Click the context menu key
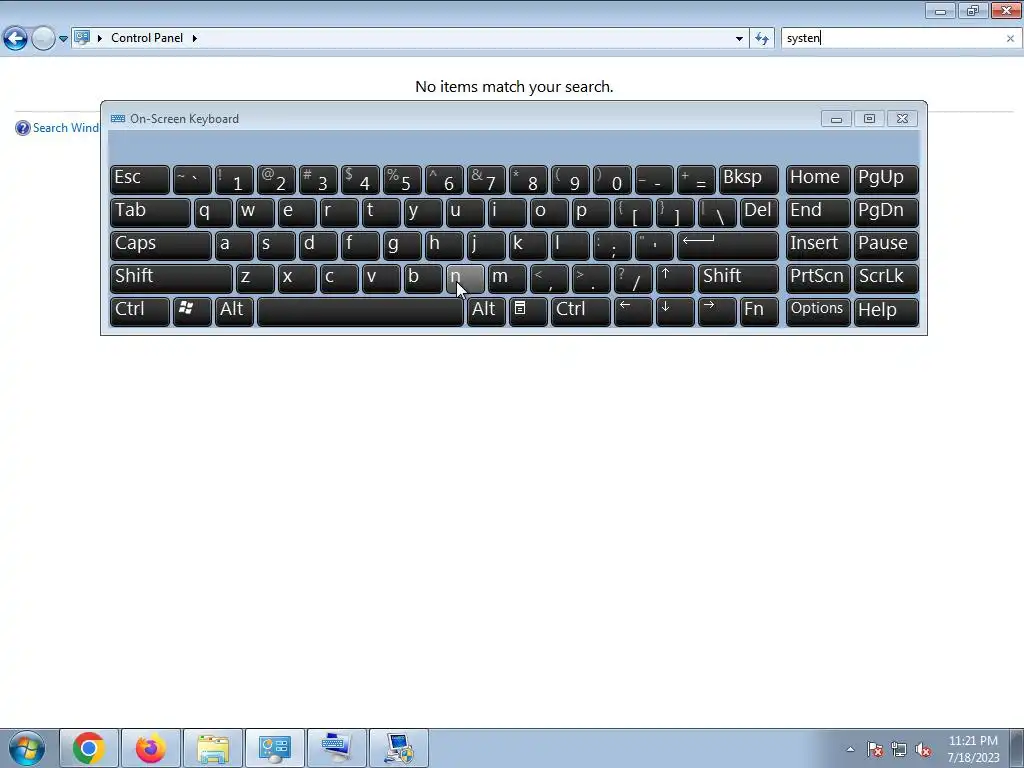This screenshot has width=1024, height=768. (528, 312)
